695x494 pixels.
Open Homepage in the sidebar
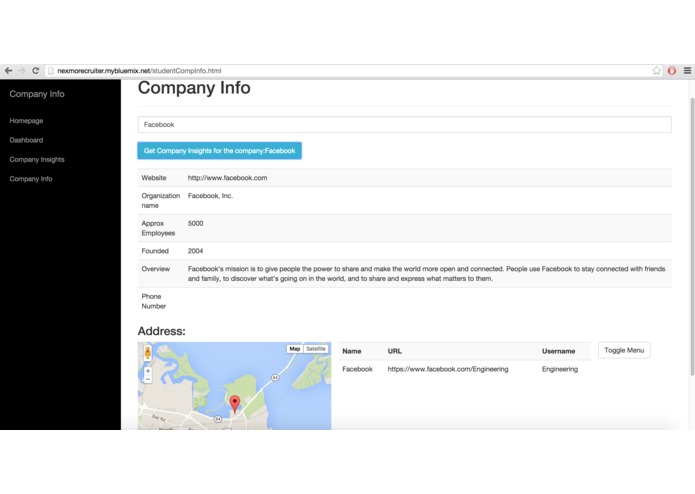tap(26, 121)
